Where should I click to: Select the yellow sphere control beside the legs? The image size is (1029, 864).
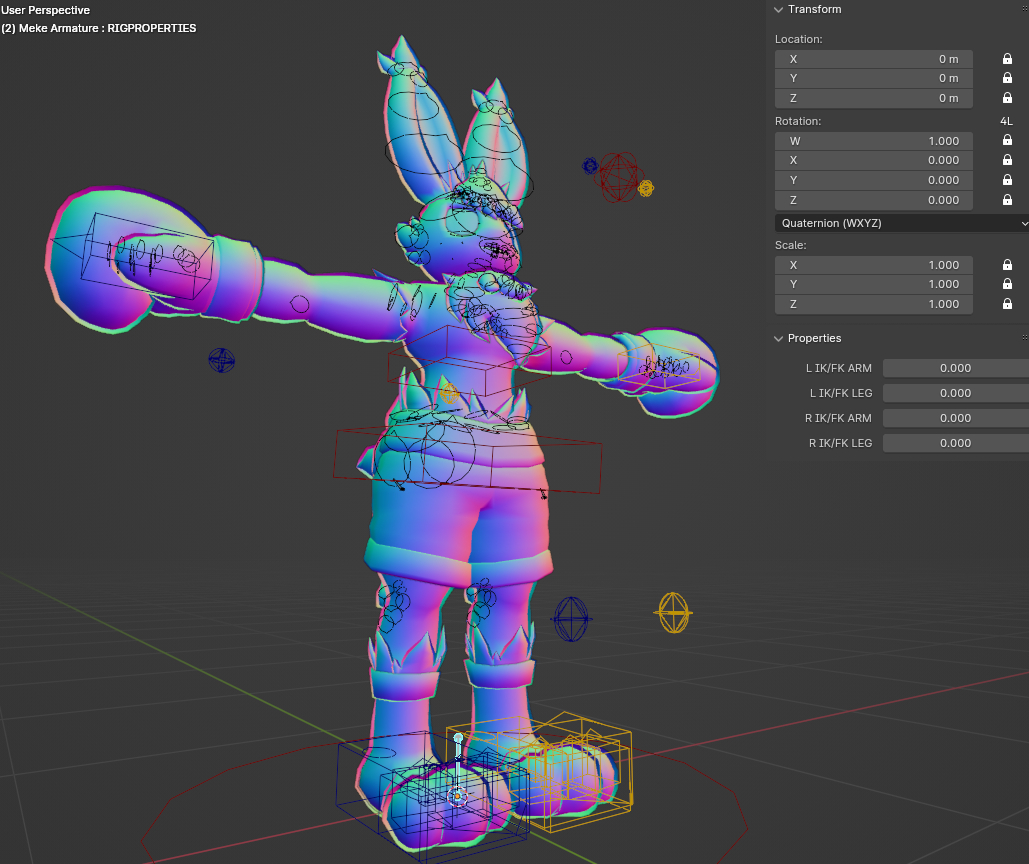[x=674, y=612]
